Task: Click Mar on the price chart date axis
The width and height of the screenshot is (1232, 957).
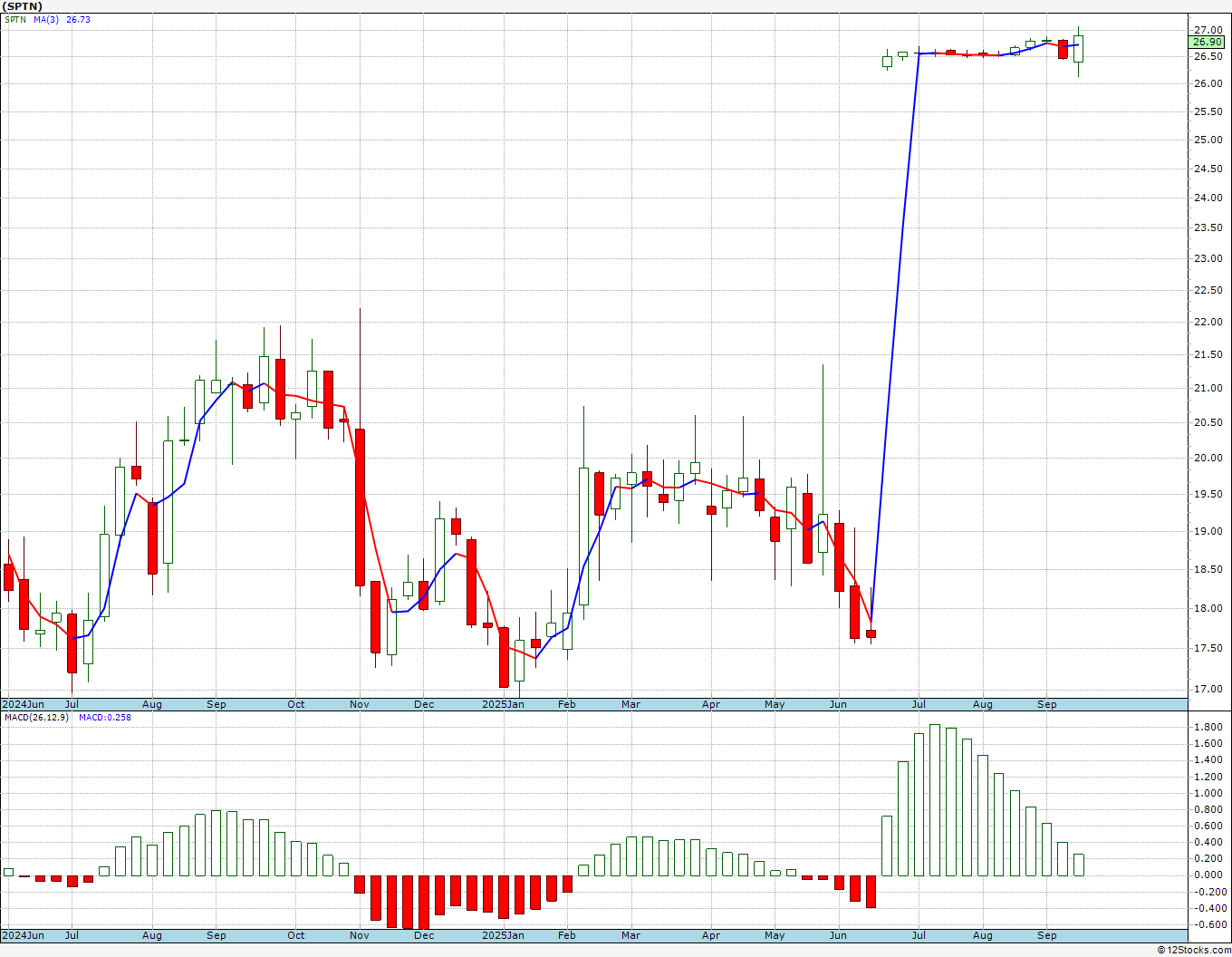Action: (x=630, y=704)
